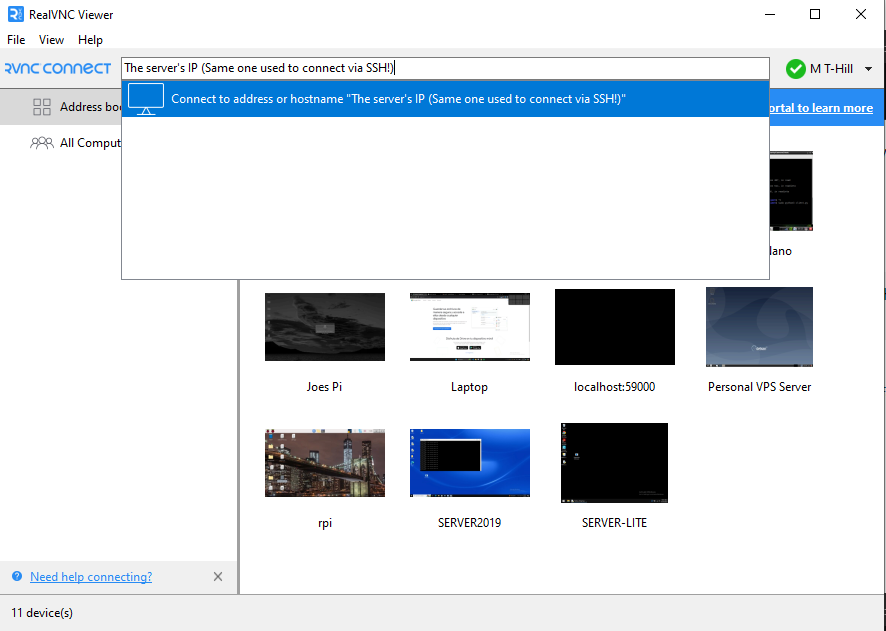This screenshot has width=886, height=631.
Task: Open the View menu
Action: 51,40
